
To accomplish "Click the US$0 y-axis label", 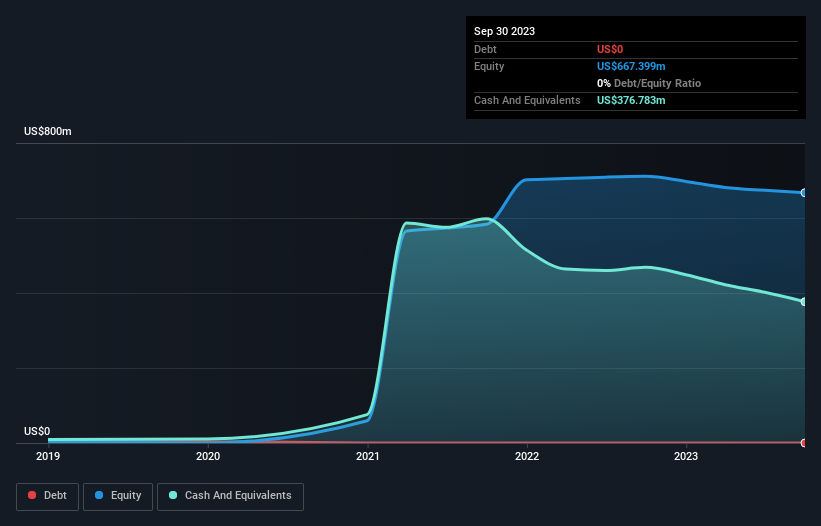I will 37,431.
